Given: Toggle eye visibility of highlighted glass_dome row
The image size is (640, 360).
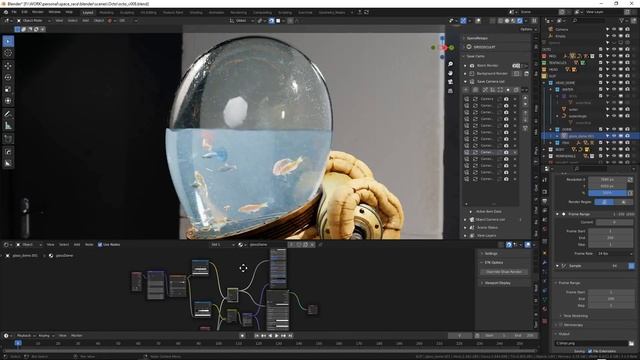Looking at the screenshot, I should 614,136.
